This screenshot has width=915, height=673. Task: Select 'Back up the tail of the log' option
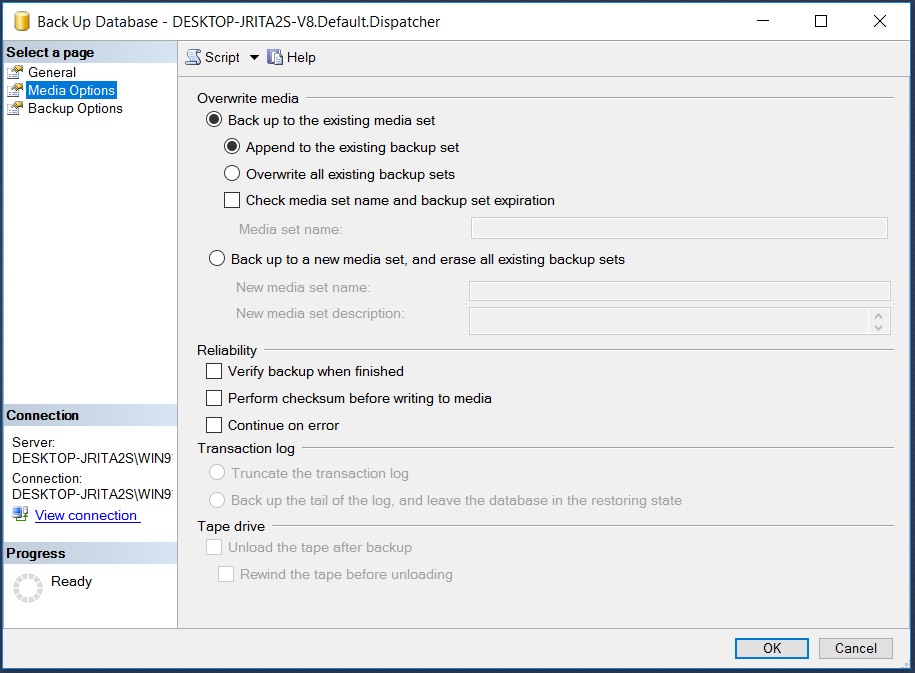pyautogui.click(x=217, y=500)
